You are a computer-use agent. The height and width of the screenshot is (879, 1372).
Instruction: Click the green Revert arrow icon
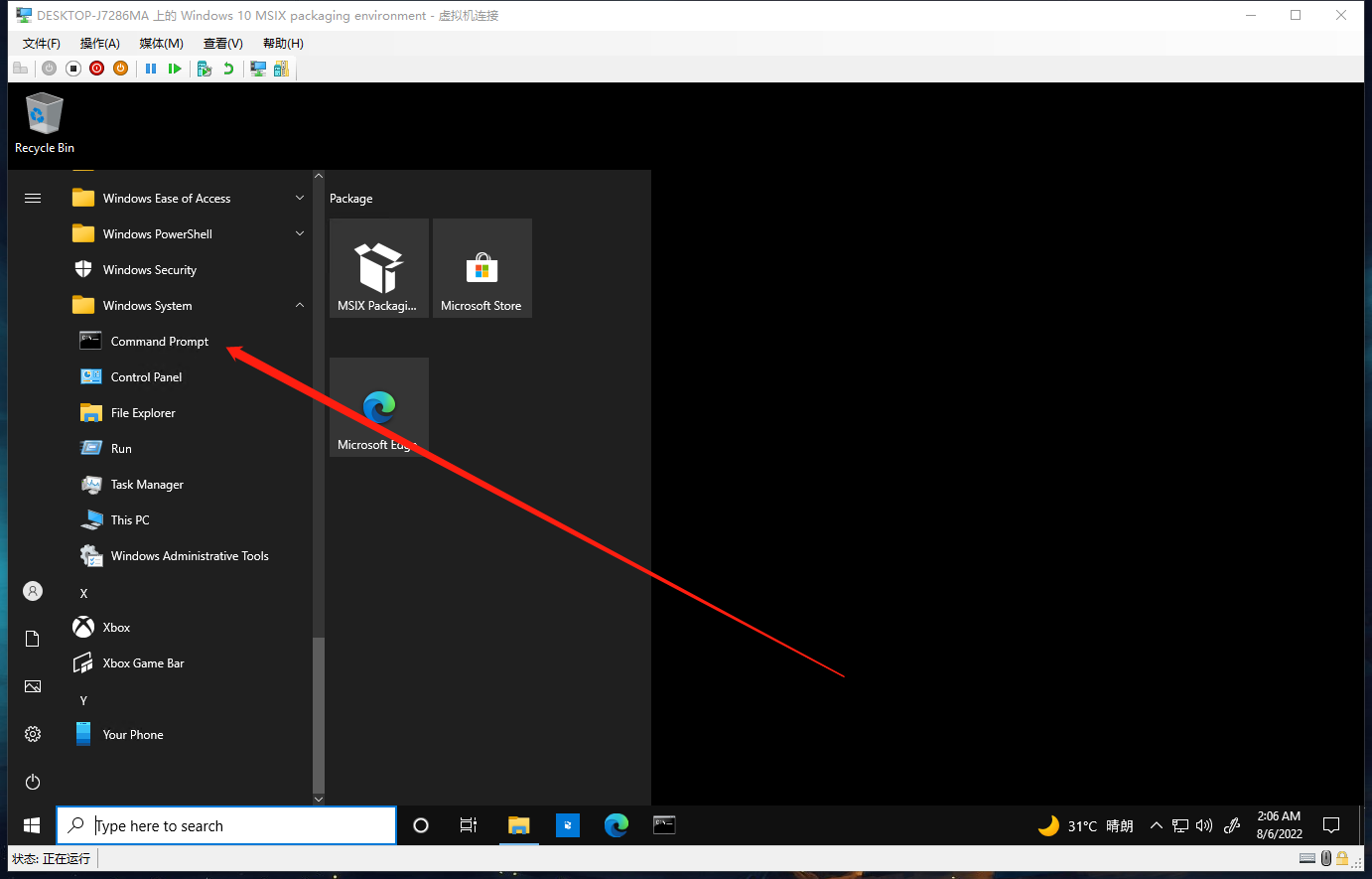(x=228, y=69)
